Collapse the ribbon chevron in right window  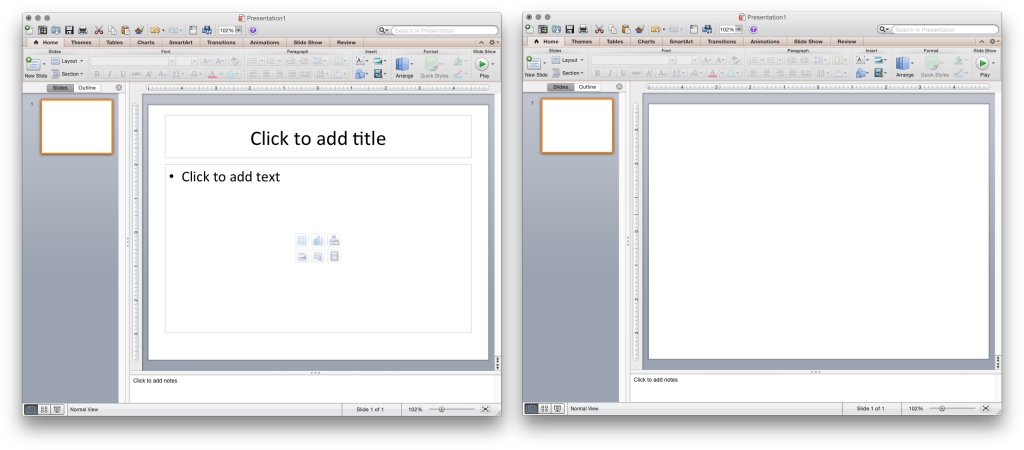tap(982, 42)
